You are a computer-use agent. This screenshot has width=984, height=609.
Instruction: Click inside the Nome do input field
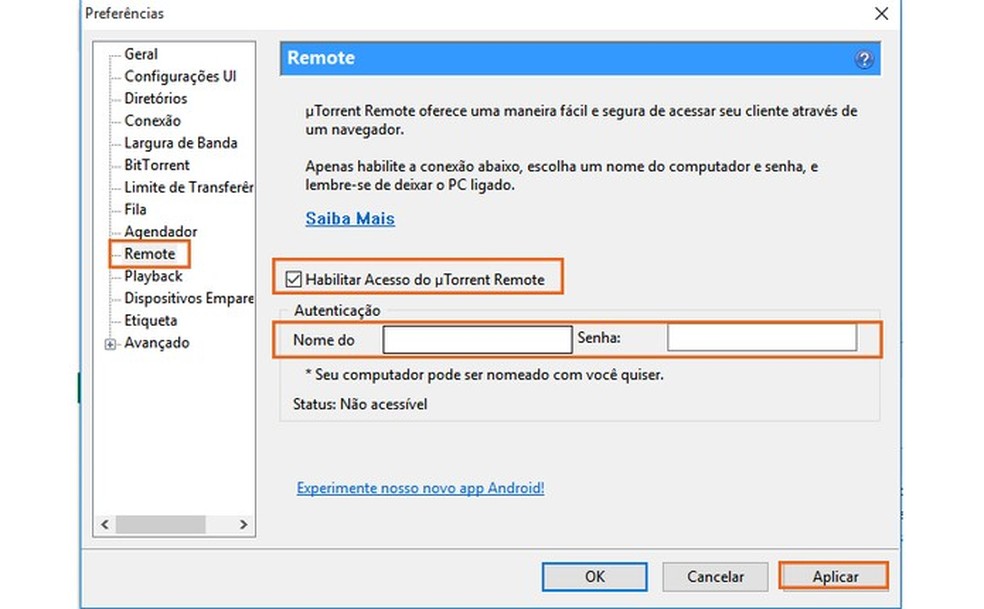click(x=477, y=339)
